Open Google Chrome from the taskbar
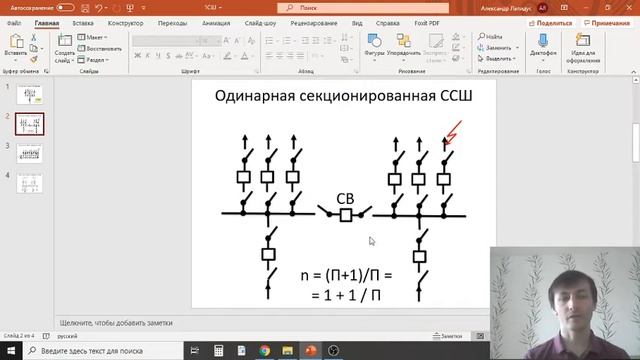 [264, 351]
